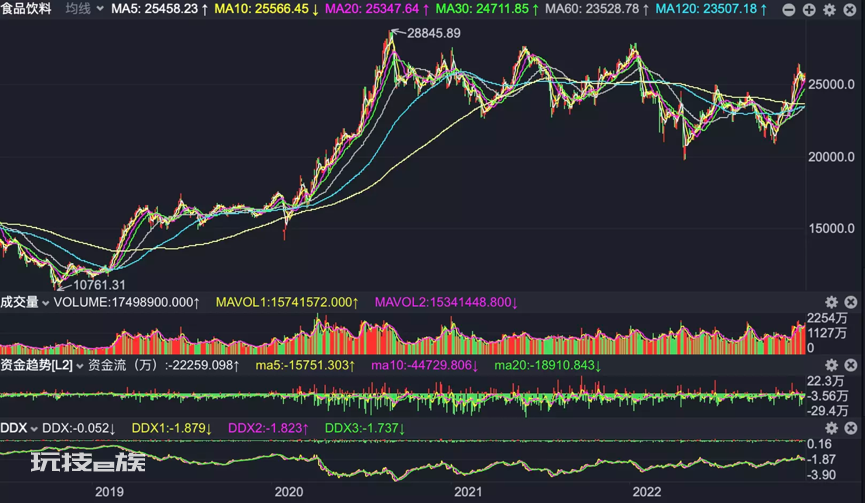The width and height of the screenshot is (865, 503).
Task: Click the 28845.89 high price label
Action: coord(434,33)
